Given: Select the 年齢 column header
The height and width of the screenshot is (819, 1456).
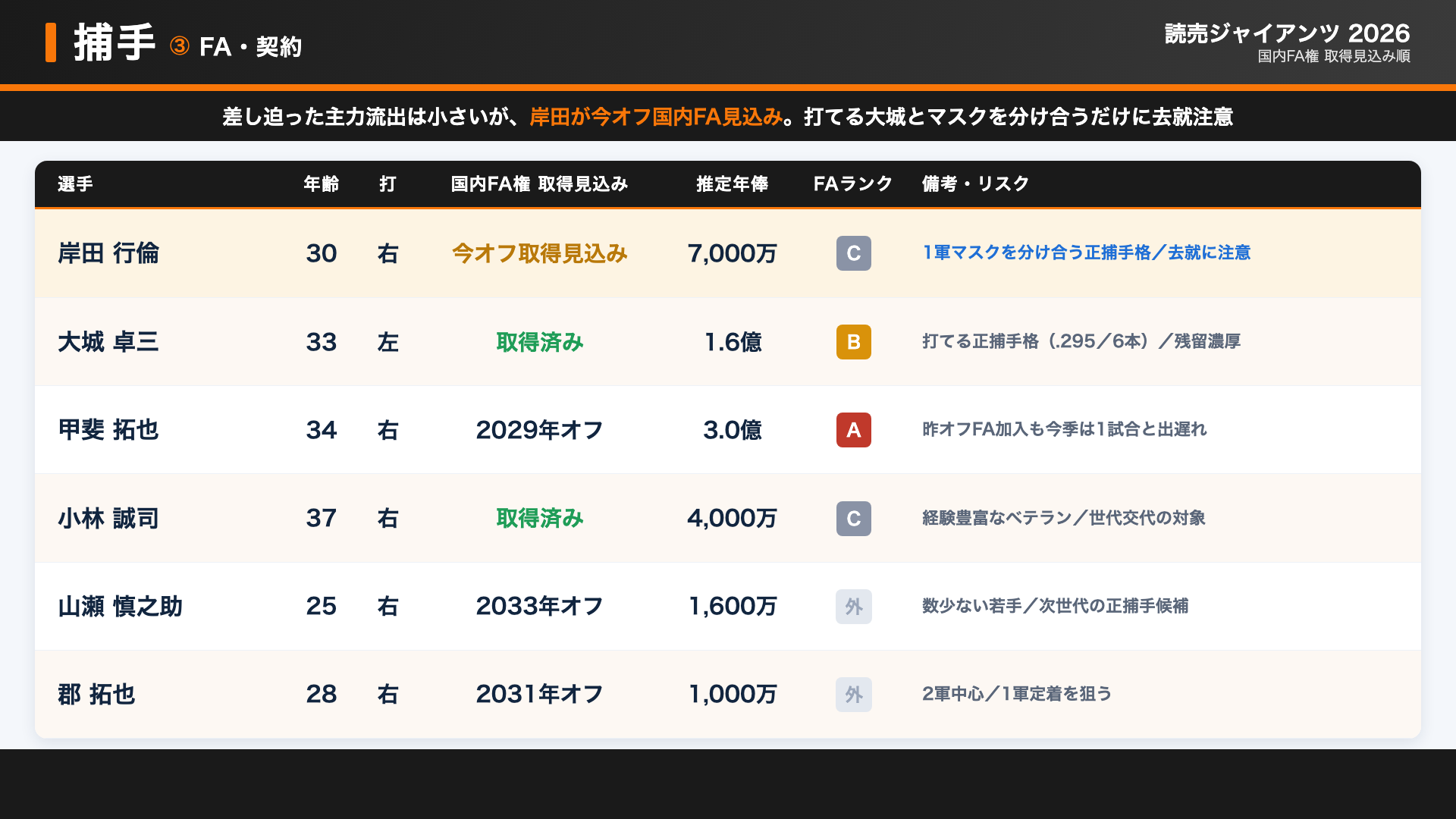Looking at the screenshot, I should click(322, 184).
